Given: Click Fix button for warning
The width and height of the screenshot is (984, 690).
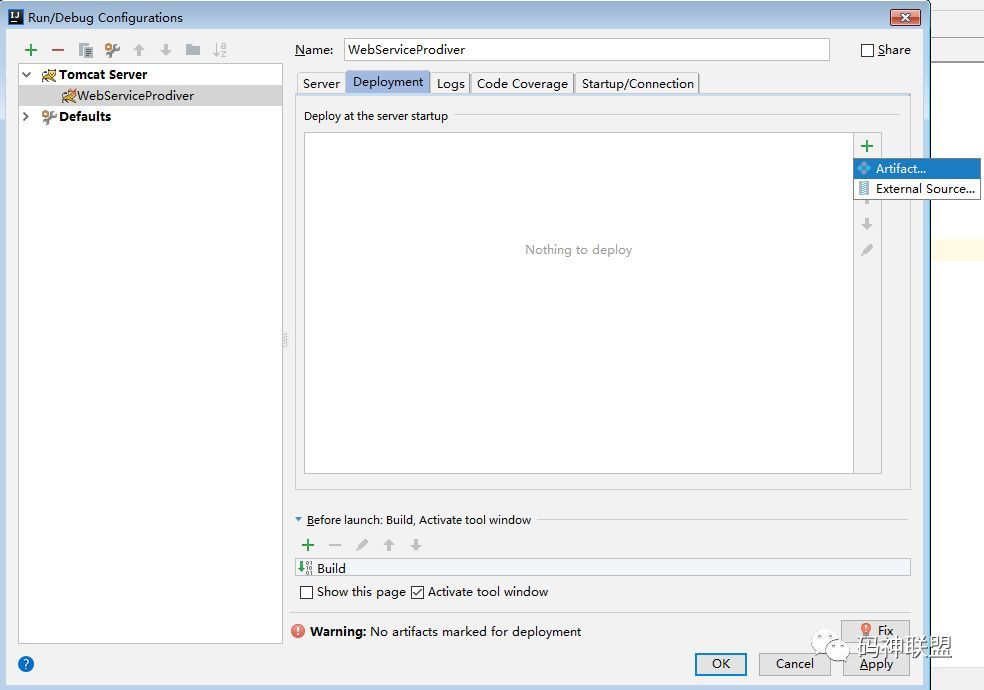Looking at the screenshot, I should [876, 630].
